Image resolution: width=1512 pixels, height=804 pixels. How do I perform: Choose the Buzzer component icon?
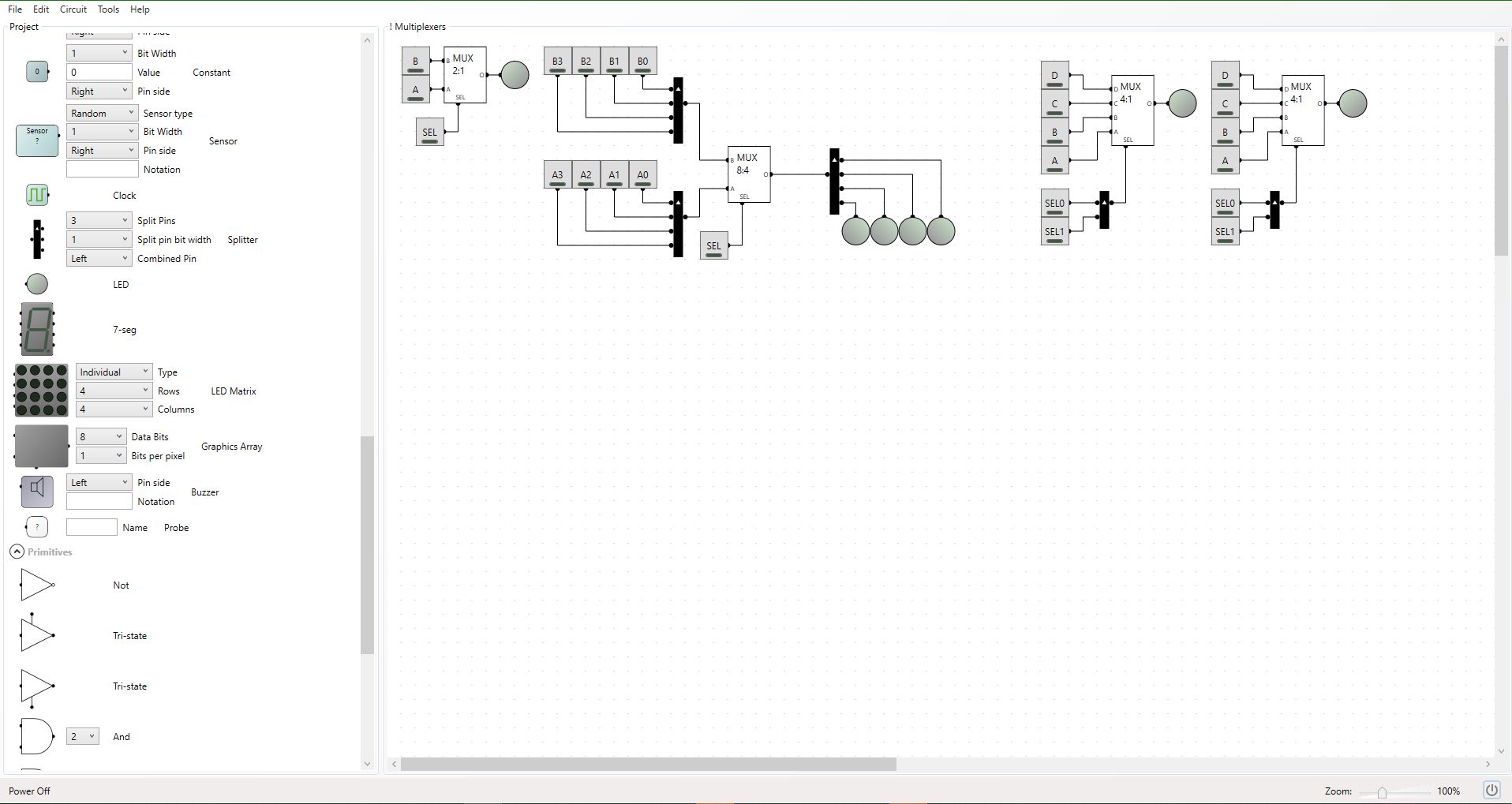point(36,491)
